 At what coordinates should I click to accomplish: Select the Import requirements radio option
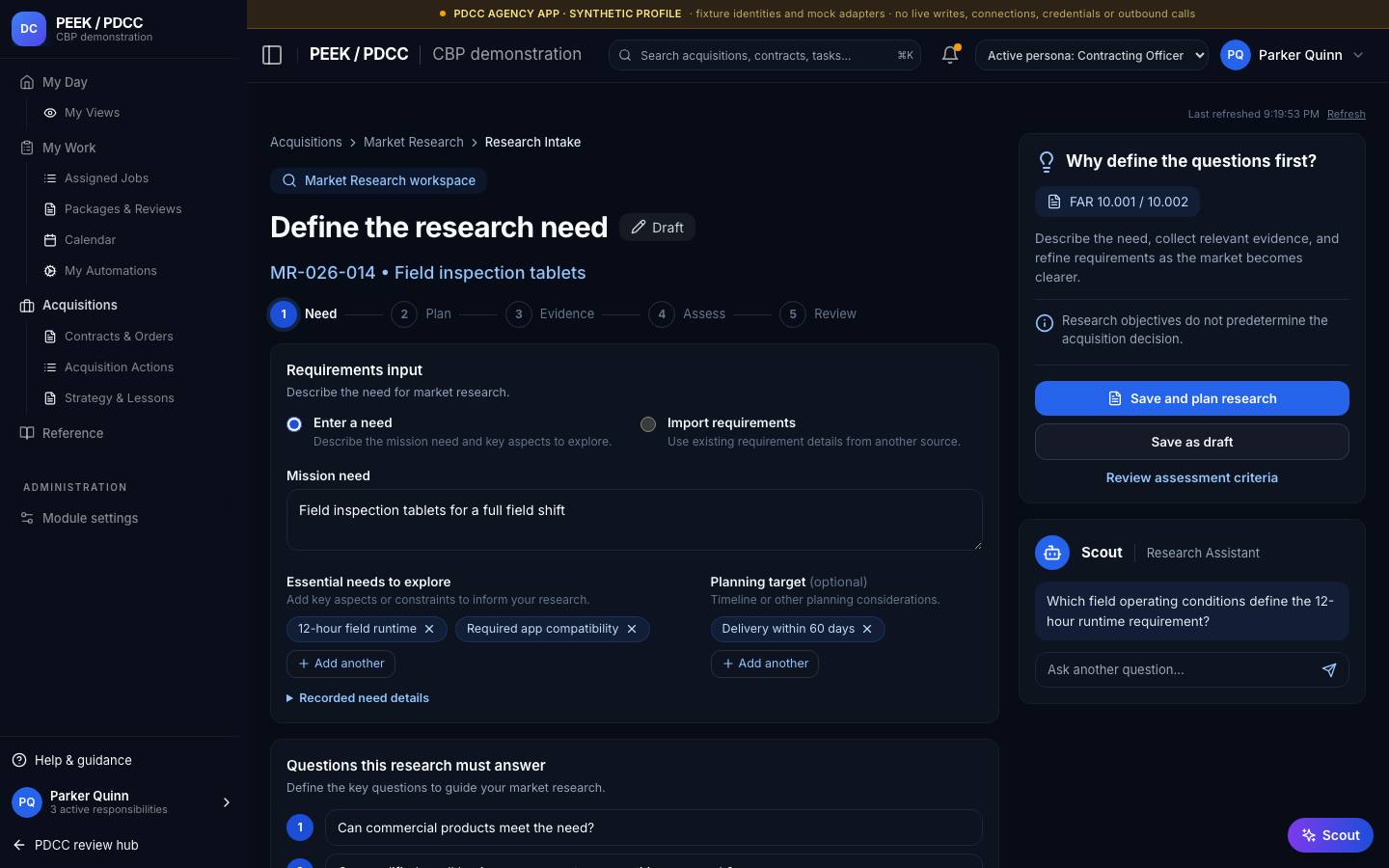coord(648,424)
